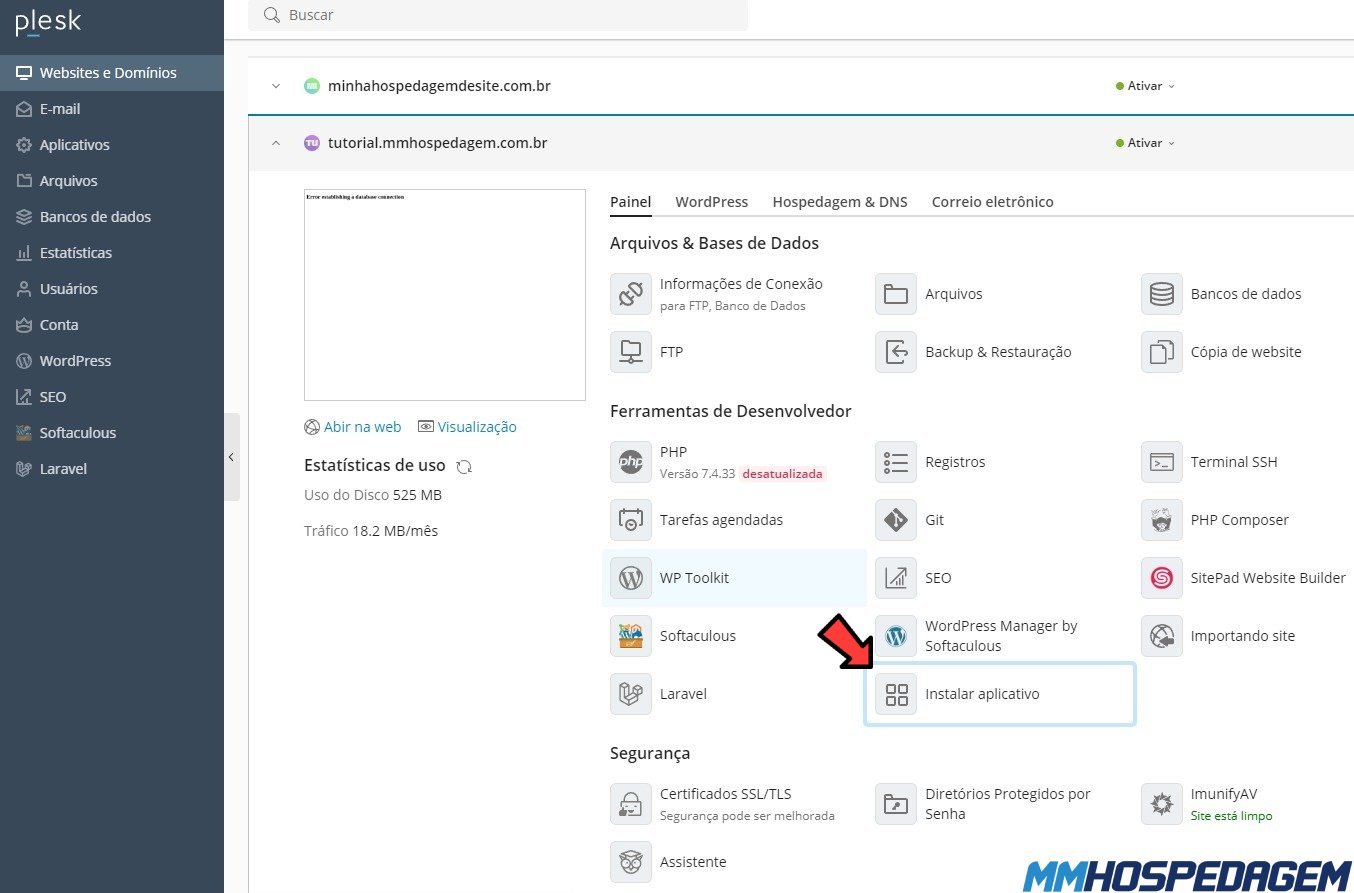This screenshot has width=1354, height=893.
Task: Open Cópia de website icon
Action: 1161,352
